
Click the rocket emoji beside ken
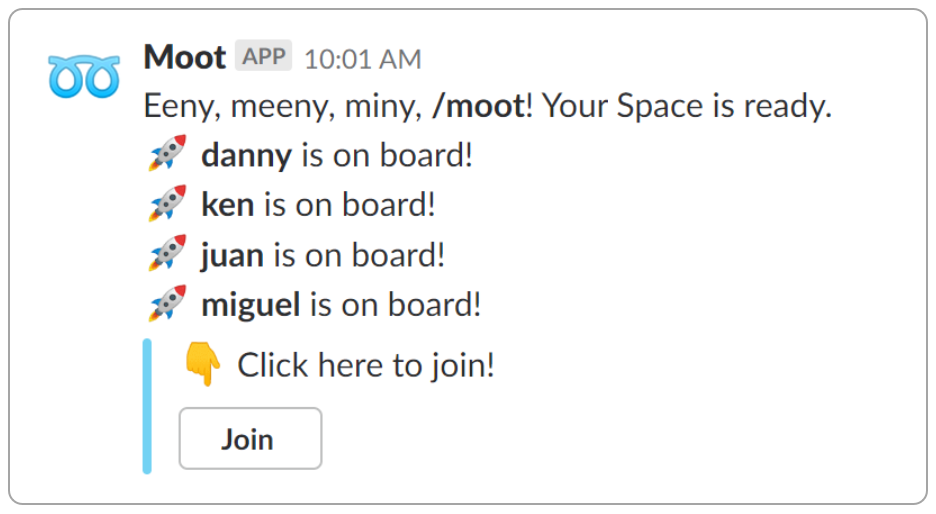click(167, 205)
